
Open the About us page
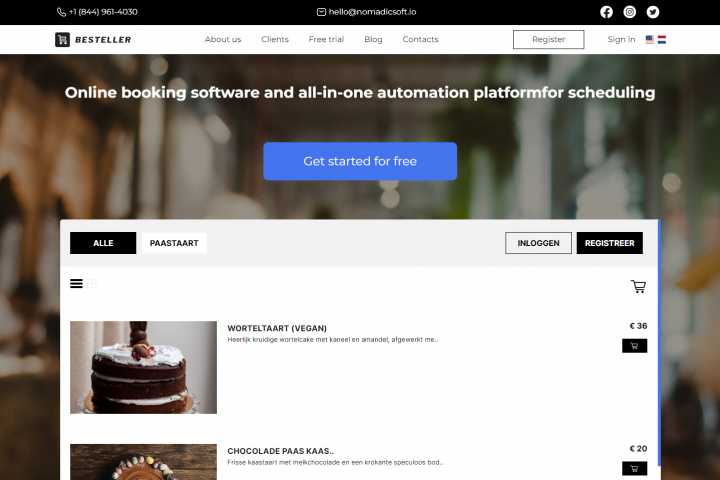[x=223, y=40]
